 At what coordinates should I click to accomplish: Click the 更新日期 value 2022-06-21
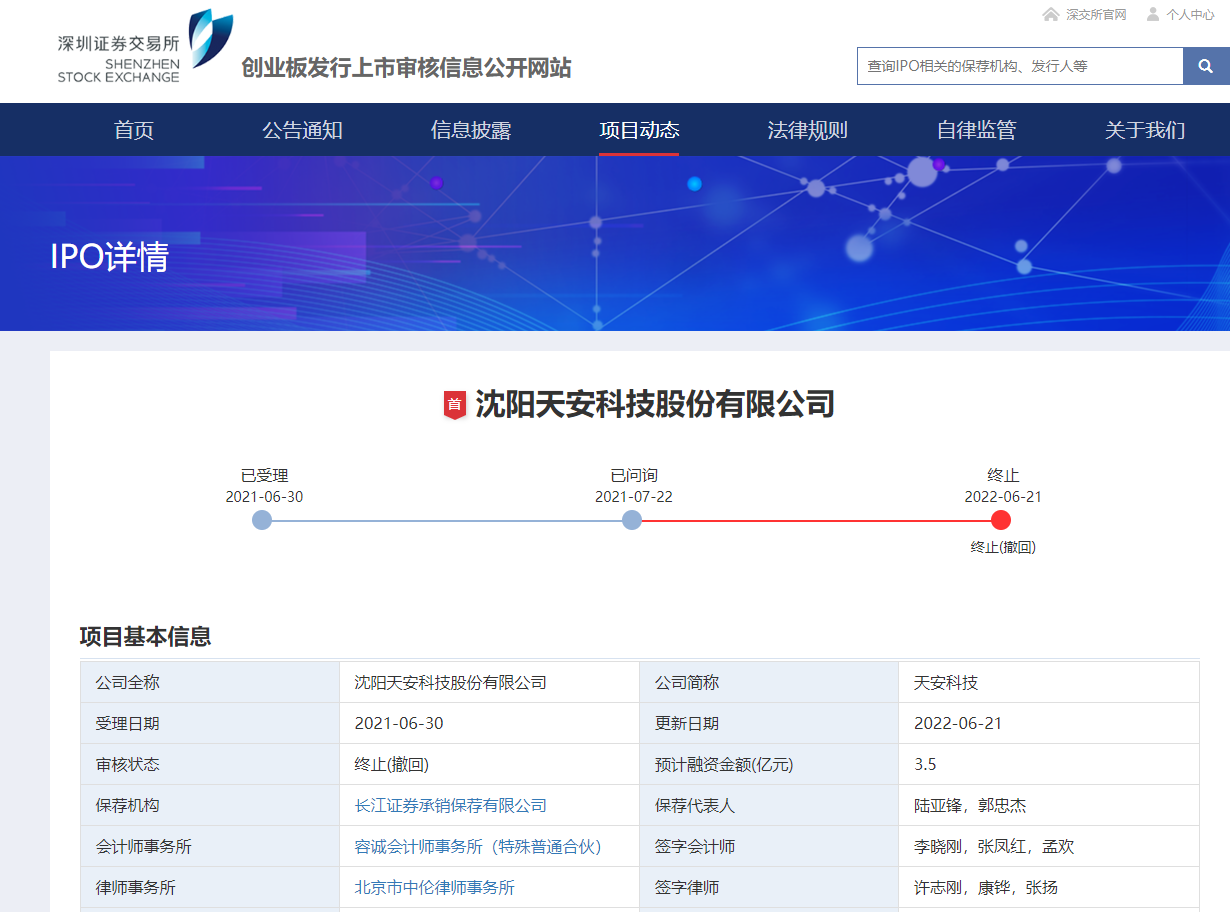958,724
